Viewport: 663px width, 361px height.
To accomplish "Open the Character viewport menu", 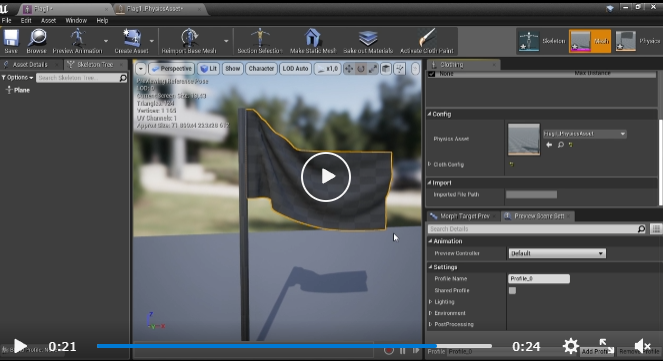I will (x=261, y=68).
